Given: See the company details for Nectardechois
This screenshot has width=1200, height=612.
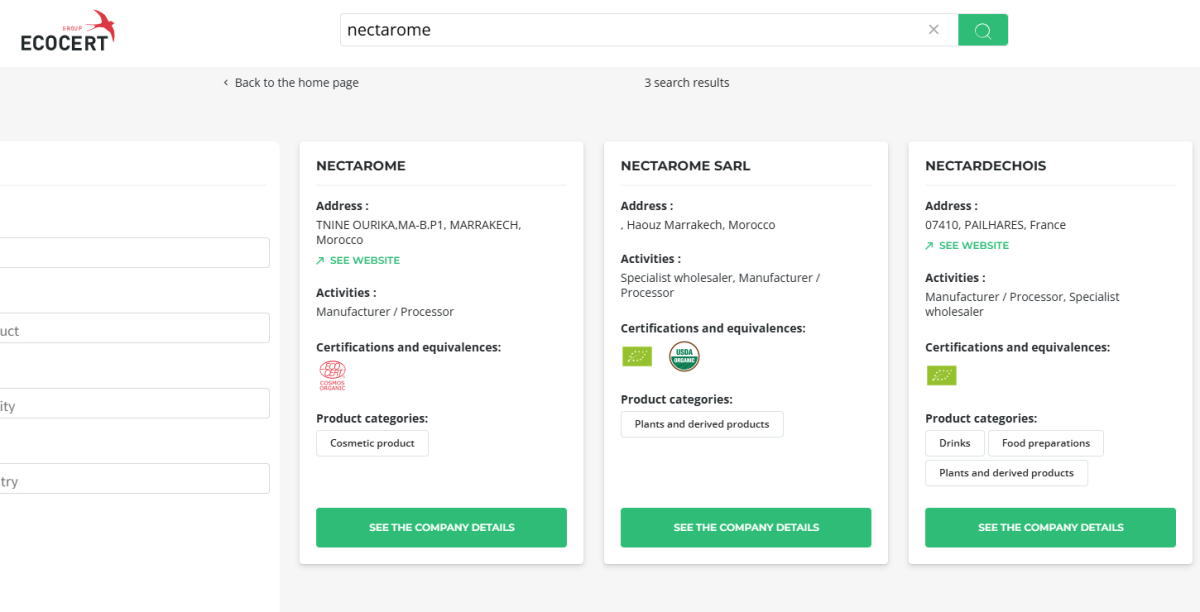Looking at the screenshot, I should point(1050,527).
